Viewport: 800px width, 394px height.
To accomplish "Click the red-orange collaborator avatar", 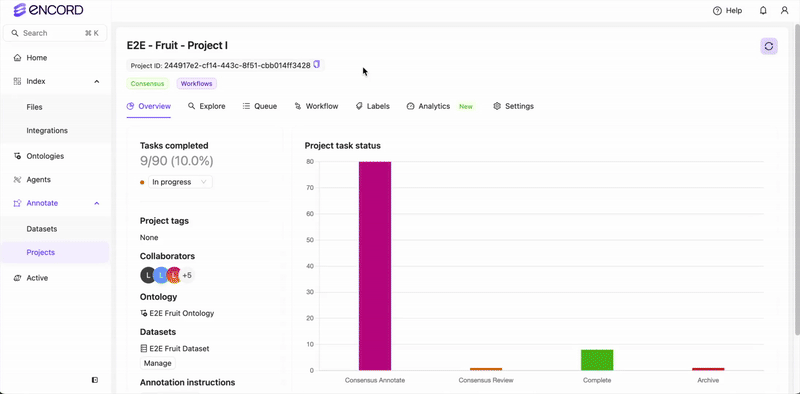I will pyautogui.click(x=174, y=276).
